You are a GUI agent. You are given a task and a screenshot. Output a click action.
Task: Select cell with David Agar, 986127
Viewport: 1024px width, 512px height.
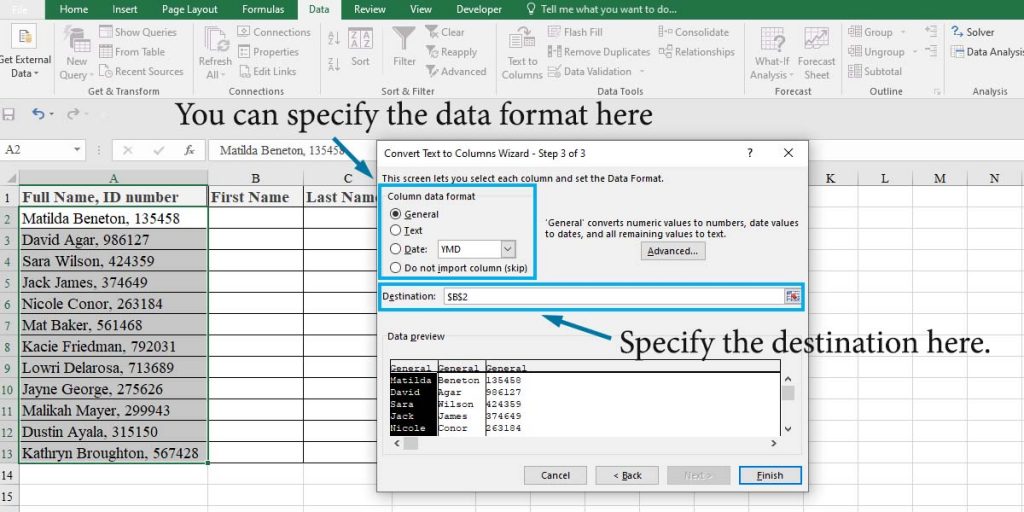(x=114, y=240)
